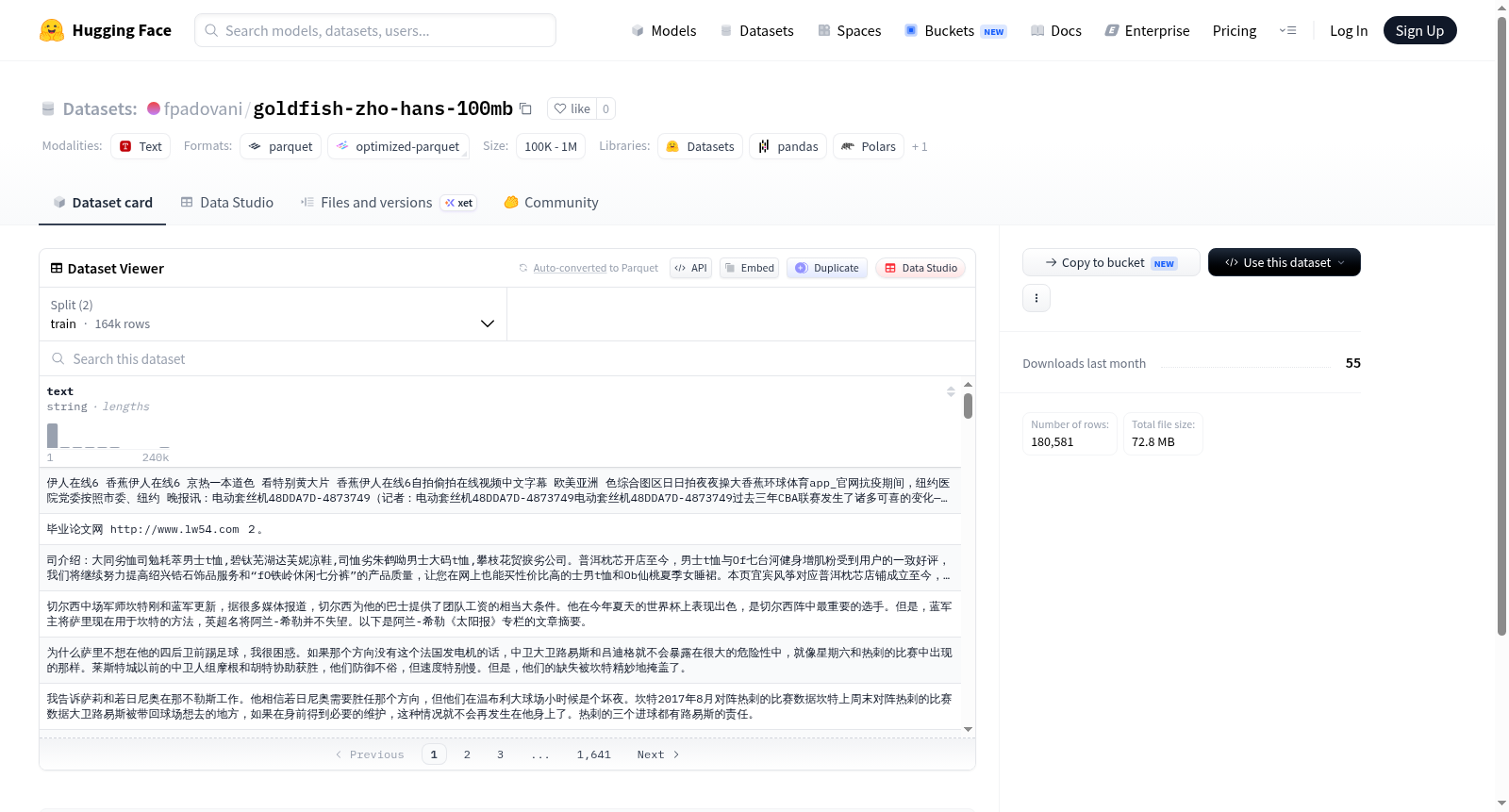
Task: Open Spaces in the top navigation
Action: (x=850, y=31)
